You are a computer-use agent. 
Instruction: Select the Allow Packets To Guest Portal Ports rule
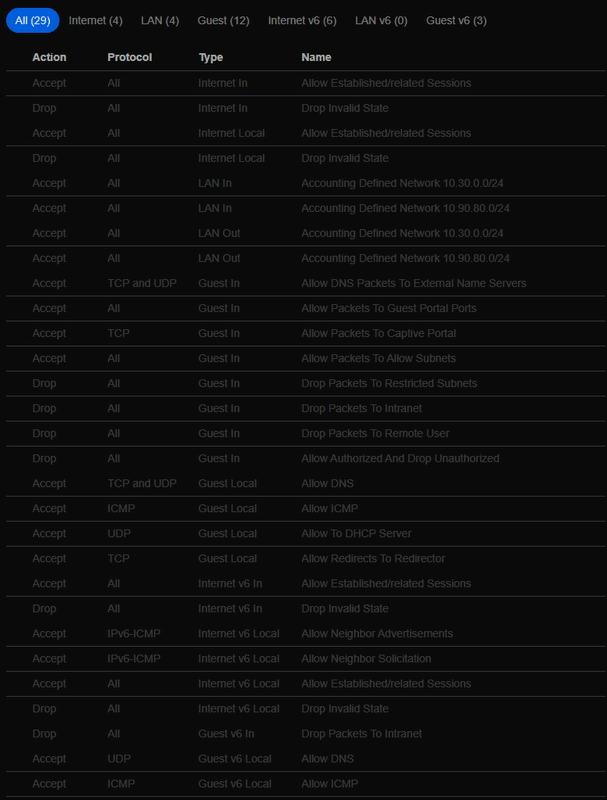pyautogui.click(x=389, y=308)
